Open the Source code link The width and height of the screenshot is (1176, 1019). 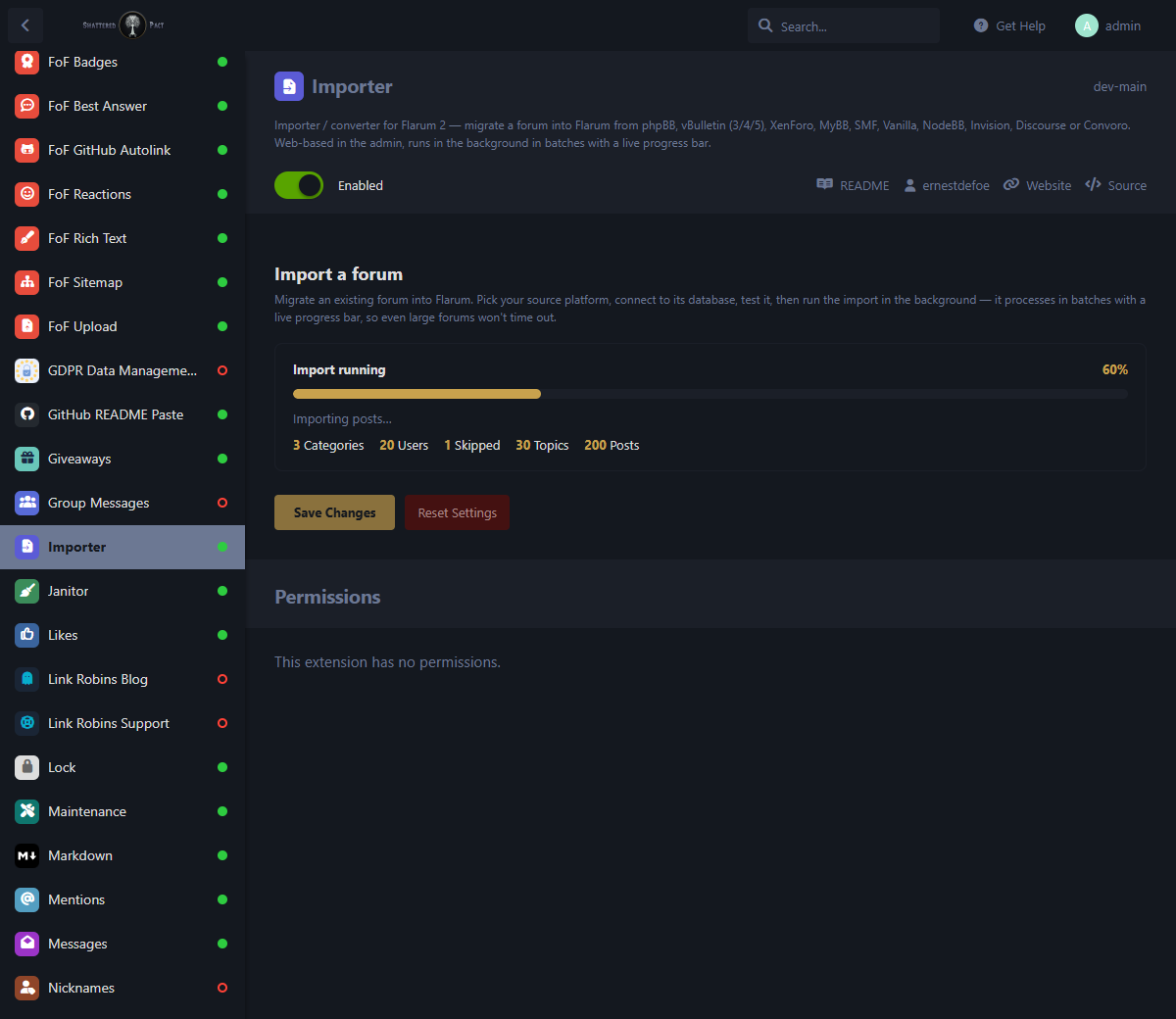(1115, 185)
